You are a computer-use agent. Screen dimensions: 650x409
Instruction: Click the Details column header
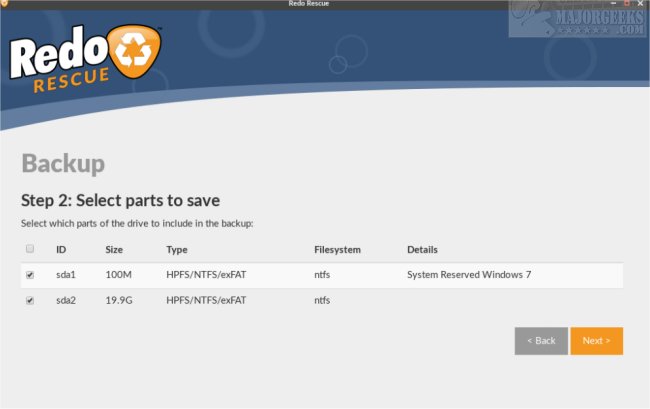[x=422, y=249]
